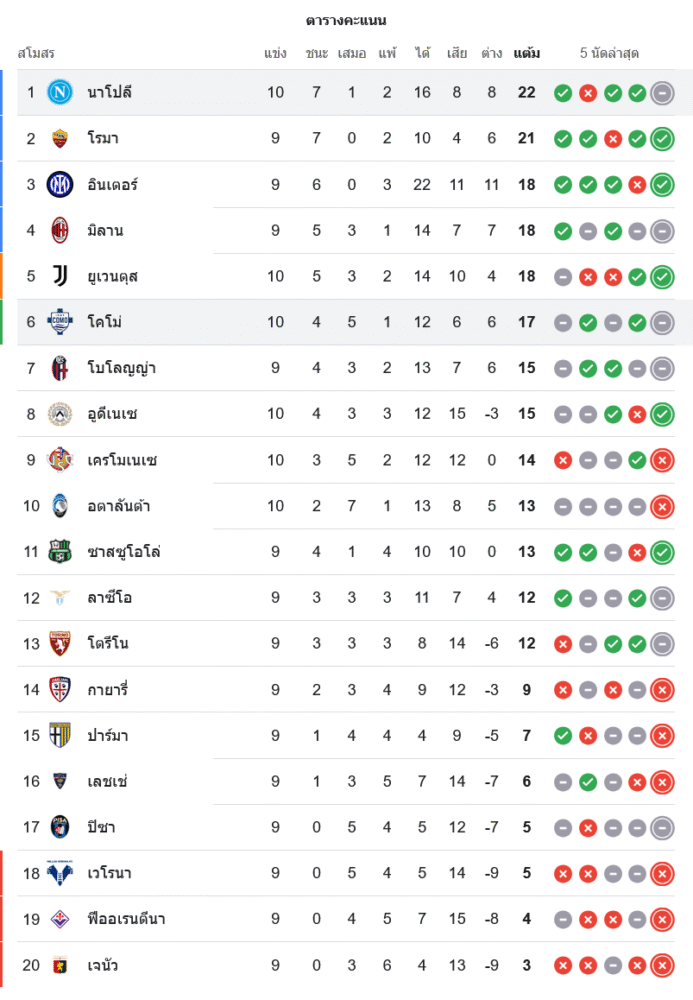Image resolution: width=693 pixels, height=1000 pixels.
Task: Click the สโมสร column header
Action: (x=36, y=53)
